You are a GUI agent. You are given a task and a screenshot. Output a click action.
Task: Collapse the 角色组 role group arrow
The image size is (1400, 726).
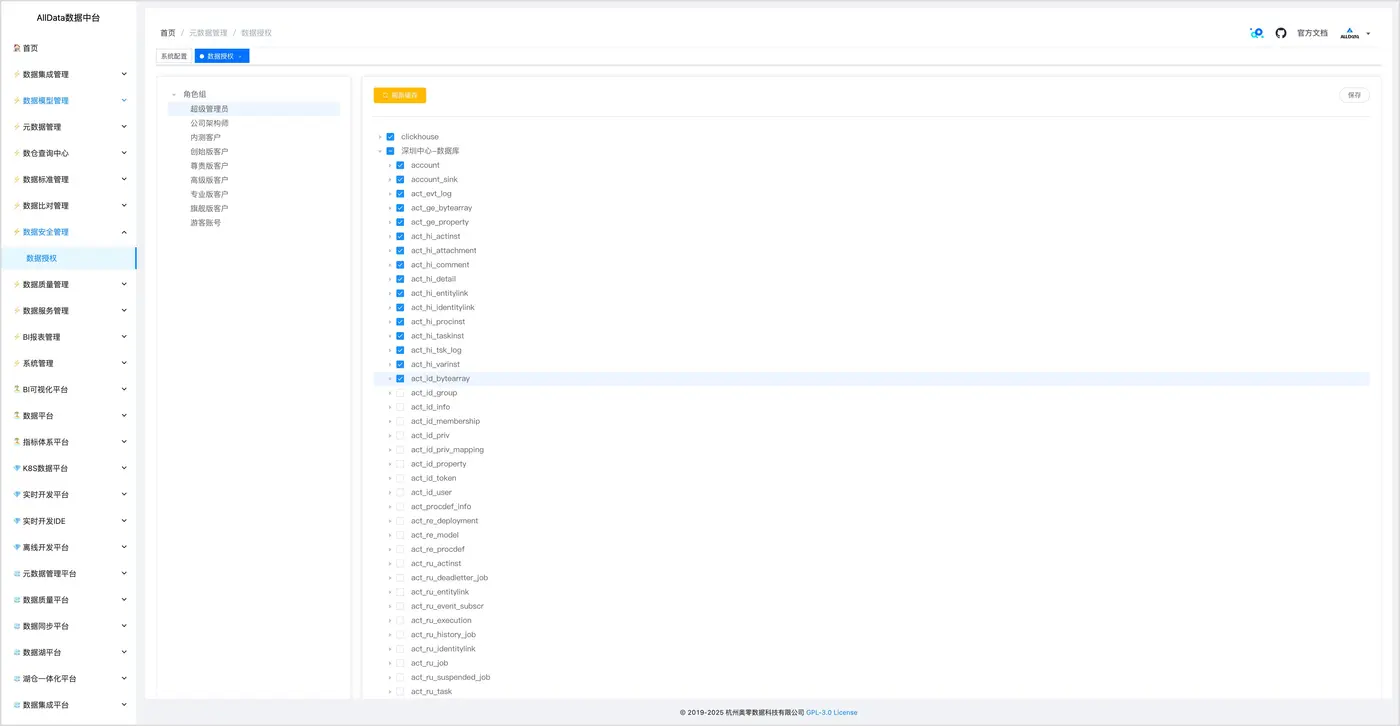pyautogui.click(x=174, y=94)
